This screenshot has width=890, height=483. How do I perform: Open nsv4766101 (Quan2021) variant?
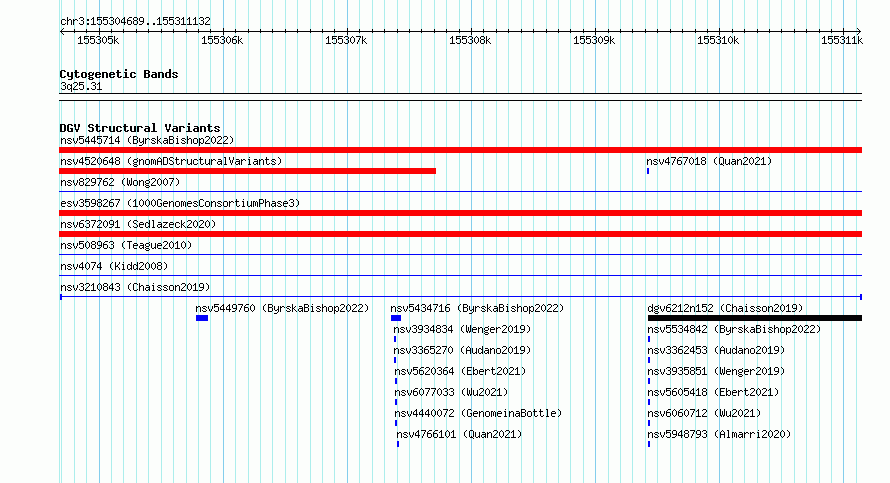459,434
